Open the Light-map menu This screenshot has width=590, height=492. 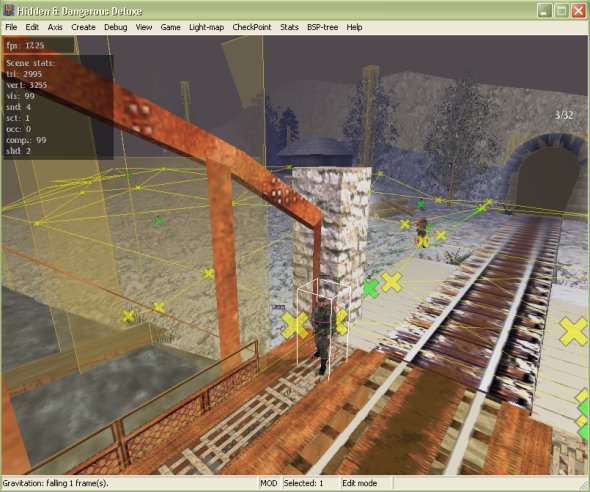click(206, 27)
